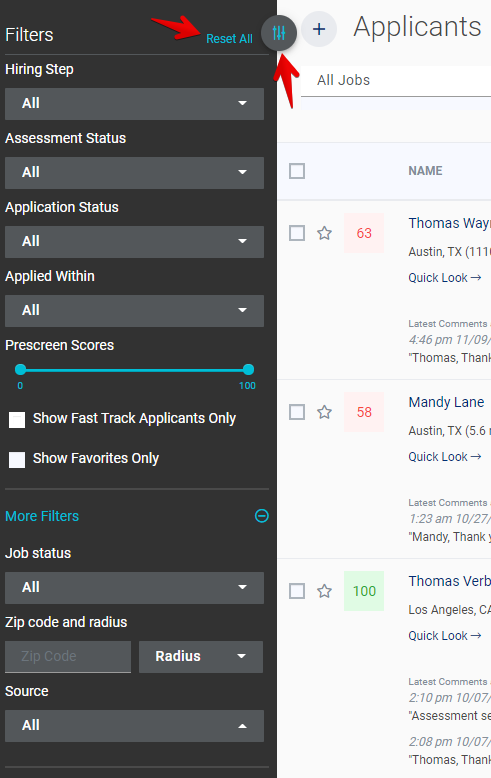Expand the Assessment Status dropdown
Viewport: 491px width, 778px height.
coord(134,173)
